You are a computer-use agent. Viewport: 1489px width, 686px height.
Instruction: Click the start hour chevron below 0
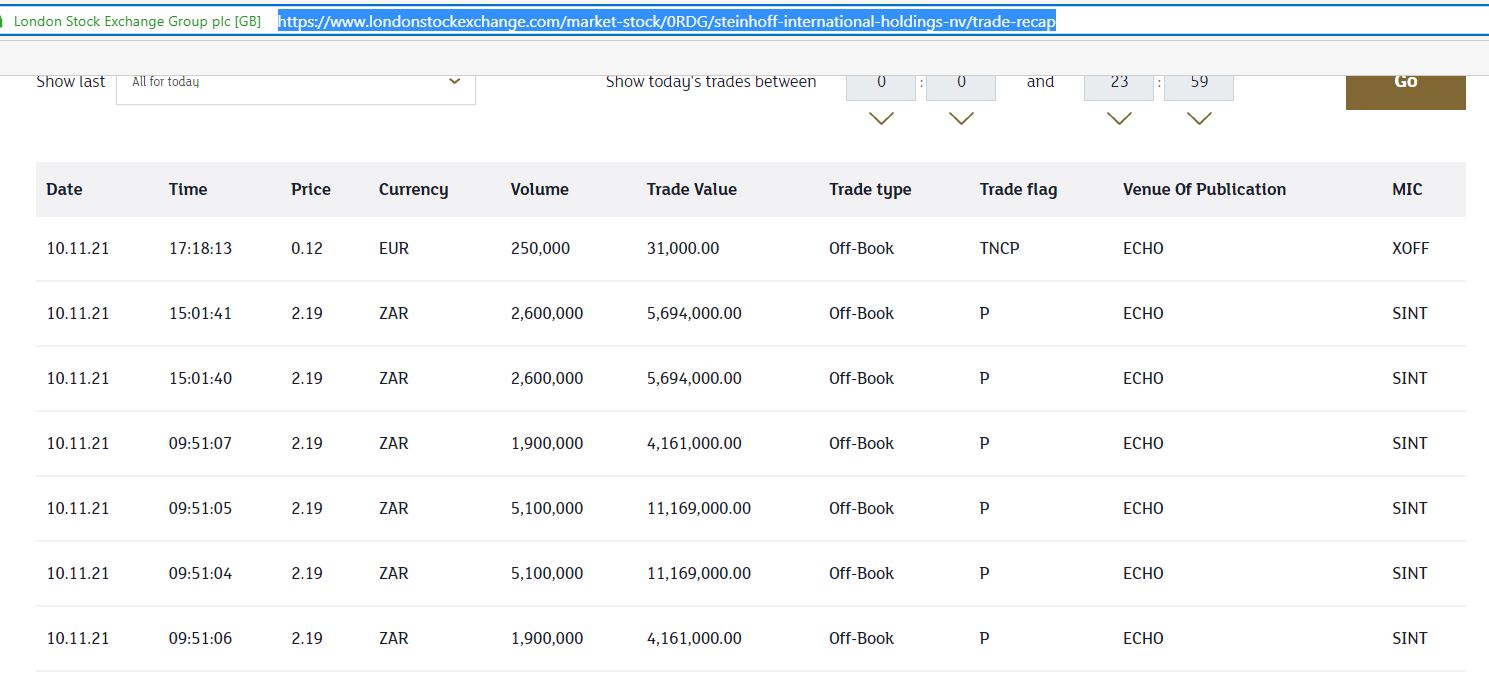[x=881, y=119]
